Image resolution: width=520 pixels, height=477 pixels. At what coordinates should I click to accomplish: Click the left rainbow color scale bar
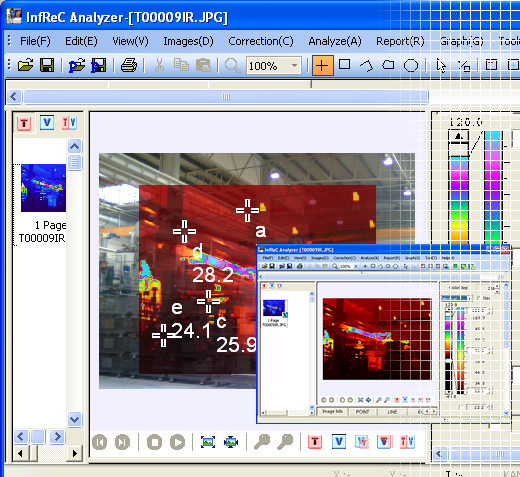[x=459, y=200]
